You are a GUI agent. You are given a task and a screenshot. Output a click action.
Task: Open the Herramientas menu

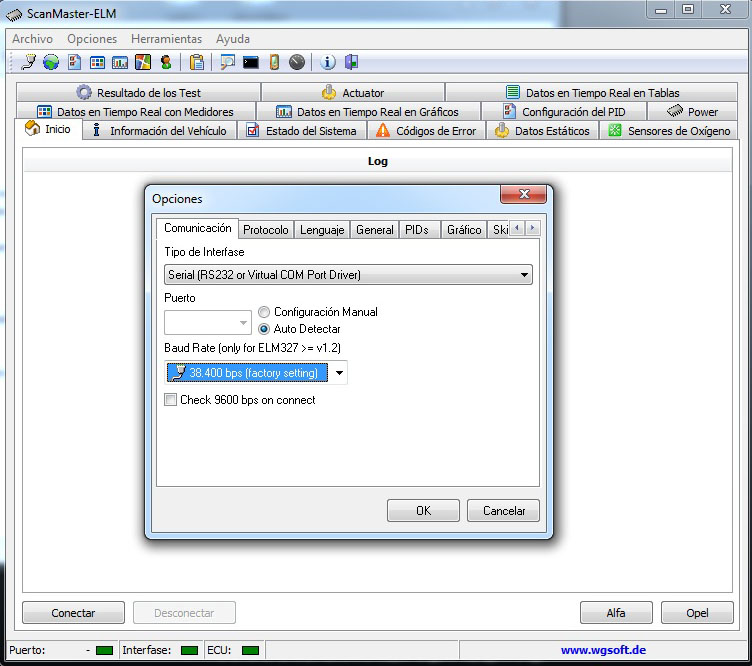point(166,39)
